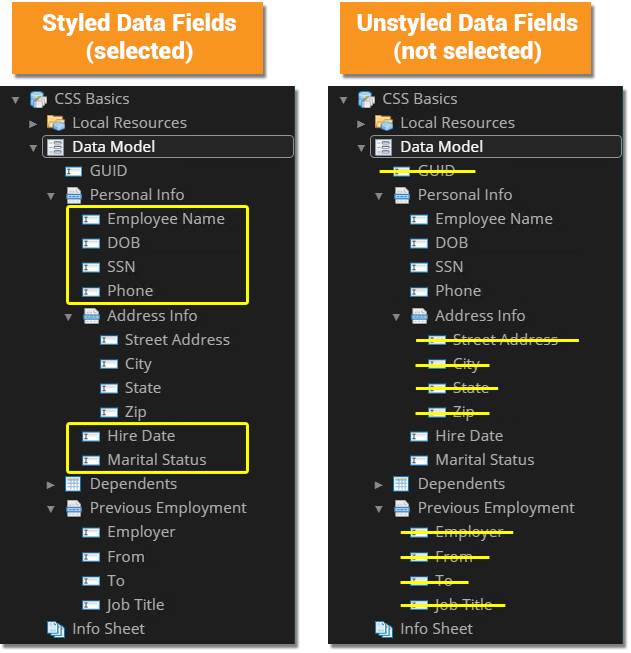Collapse the Personal Info node in the left tree

(x=51, y=195)
